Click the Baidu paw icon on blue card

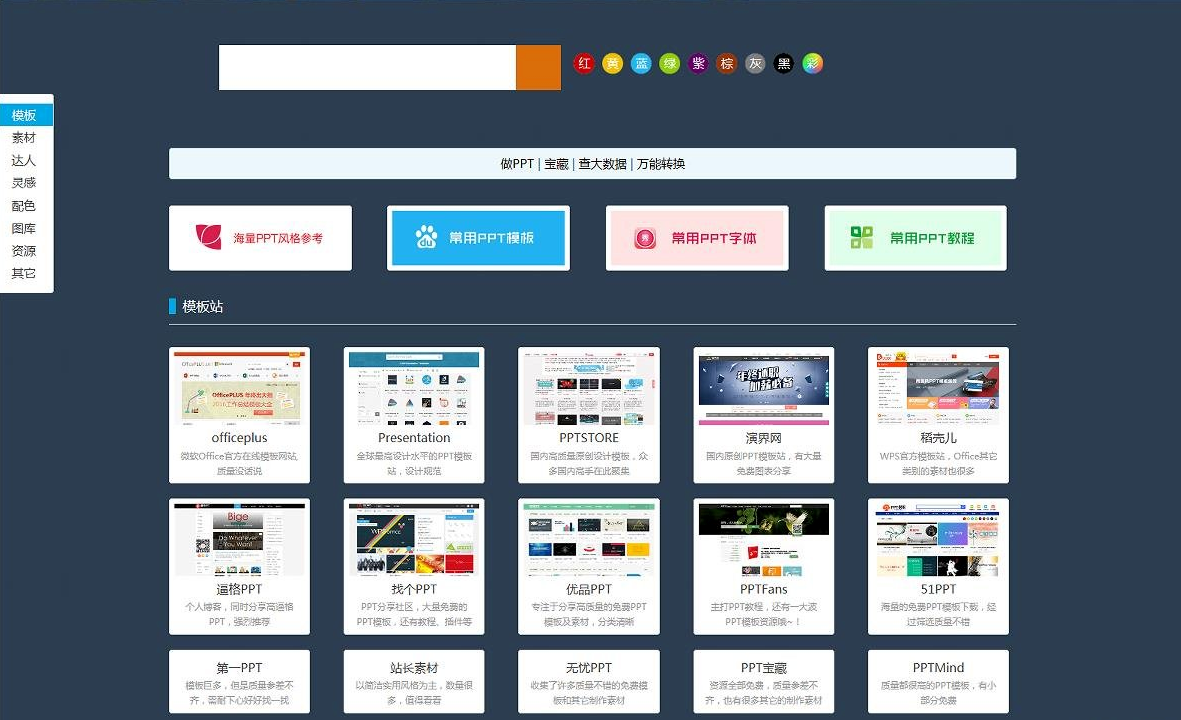426,237
